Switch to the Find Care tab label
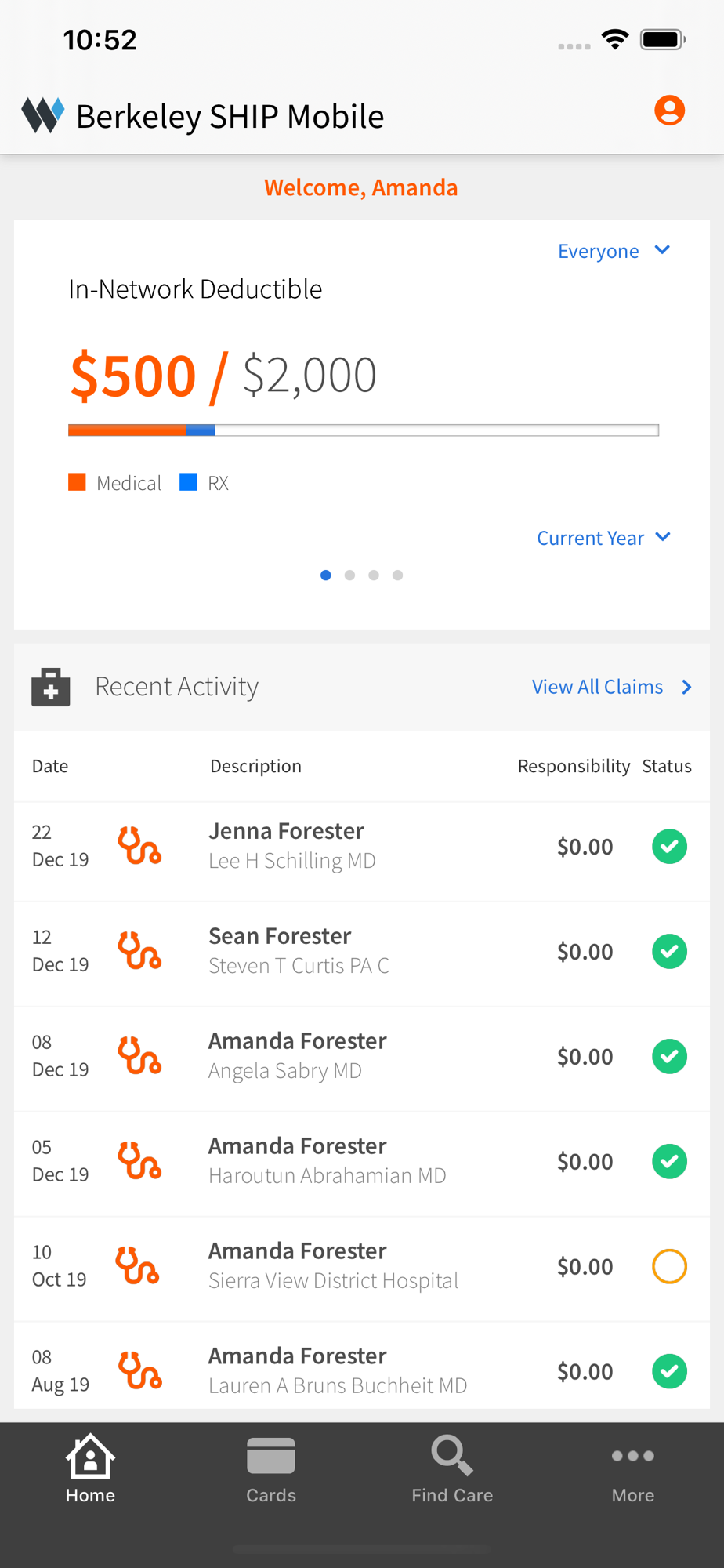This screenshot has width=724, height=1568. pos(452,1495)
